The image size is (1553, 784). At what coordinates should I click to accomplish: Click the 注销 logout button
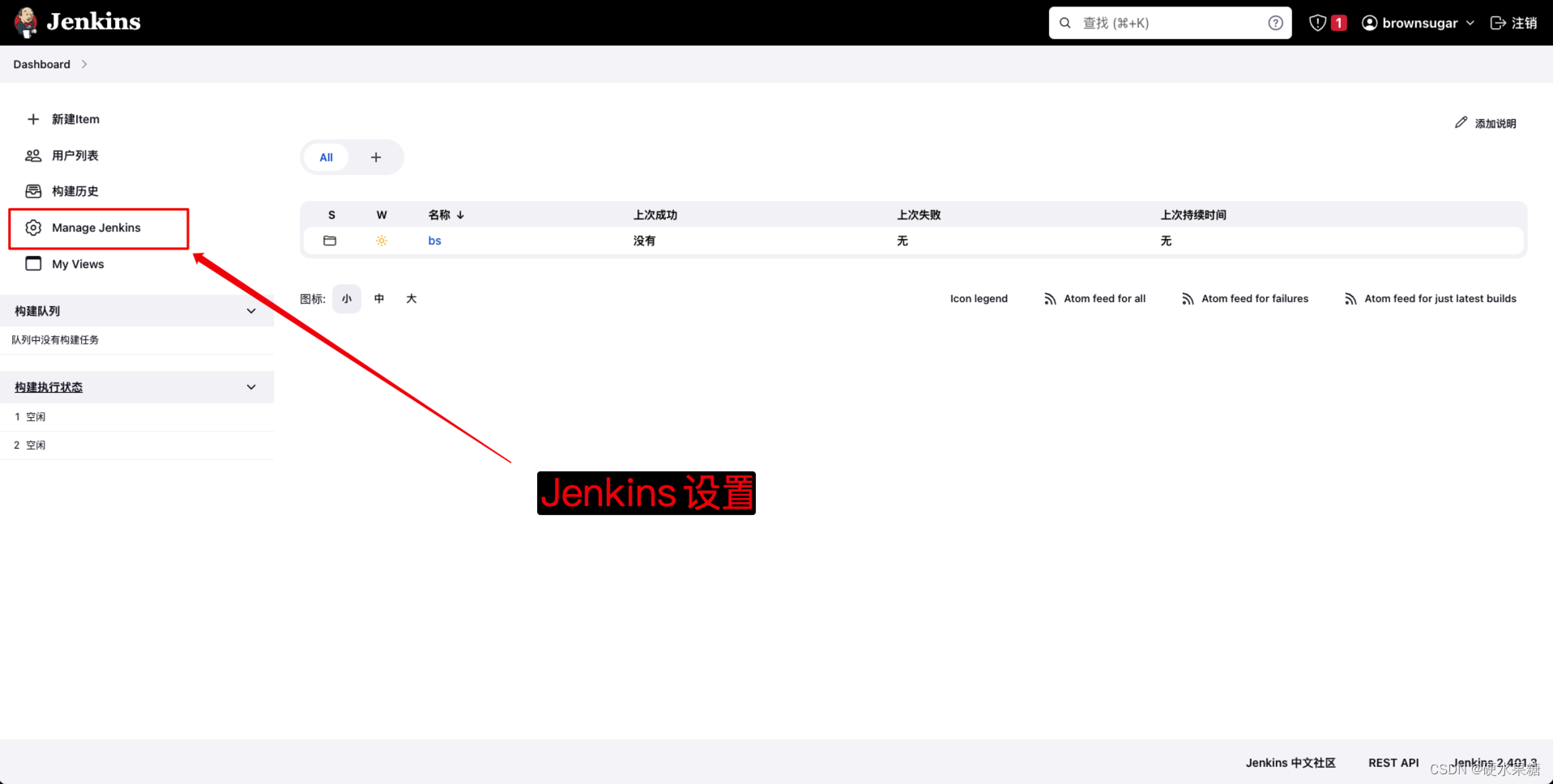coord(1514,23)
